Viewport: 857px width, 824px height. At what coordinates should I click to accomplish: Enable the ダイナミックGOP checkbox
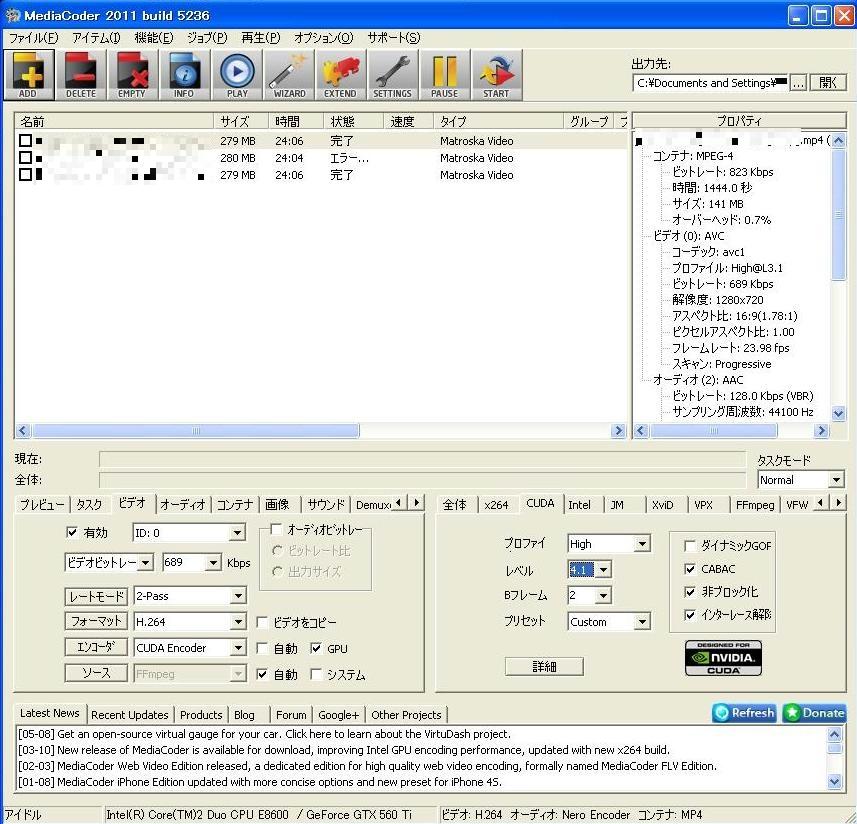(x=690, y=545)
